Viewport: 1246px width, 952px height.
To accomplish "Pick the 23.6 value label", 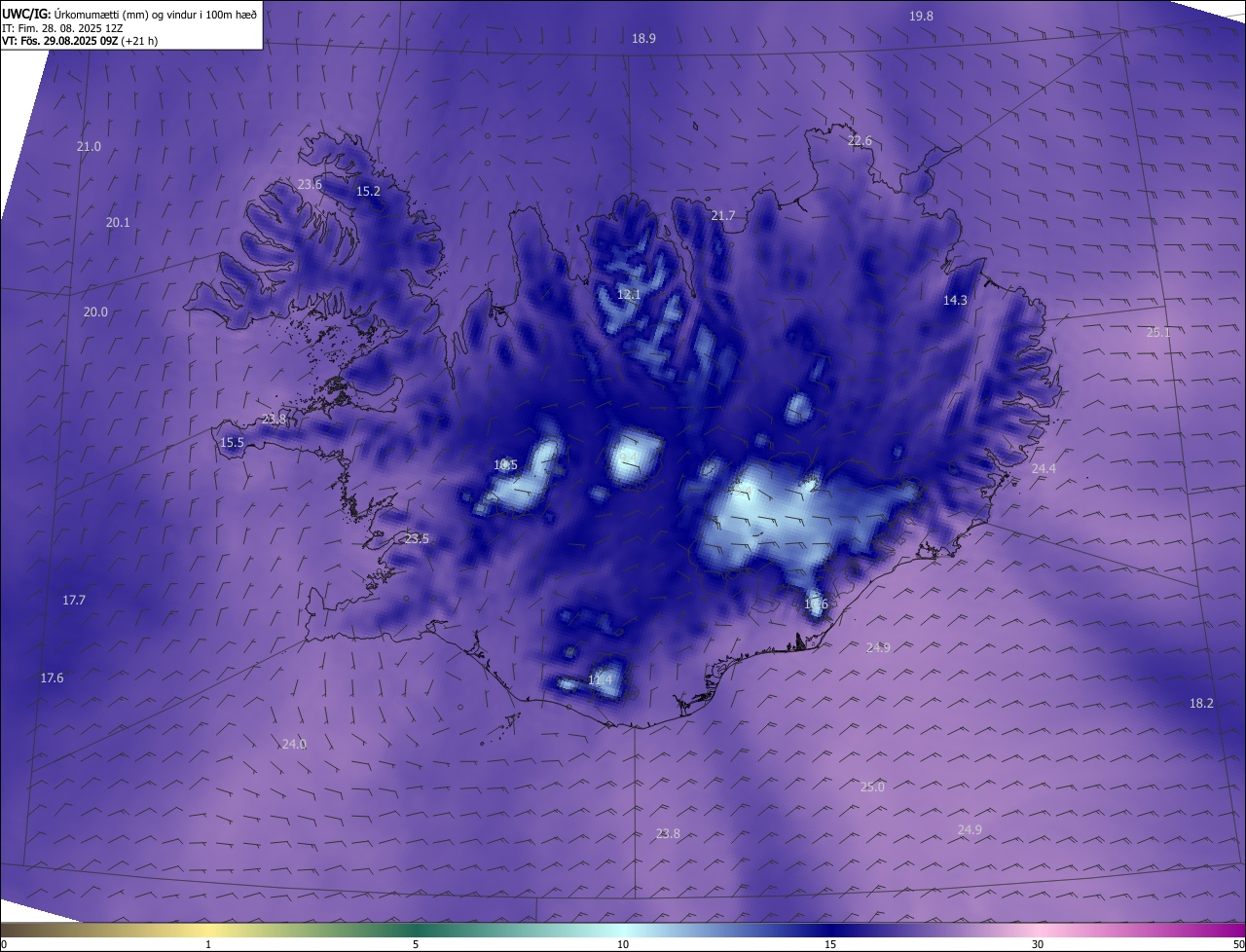I will [310, 185].
